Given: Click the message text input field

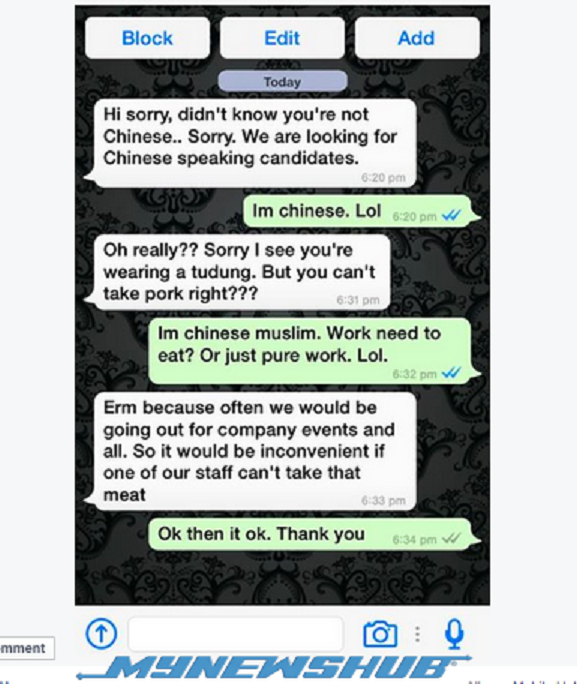Looking at the screenshot, I should pyautogui.click(x=236, y=633).
